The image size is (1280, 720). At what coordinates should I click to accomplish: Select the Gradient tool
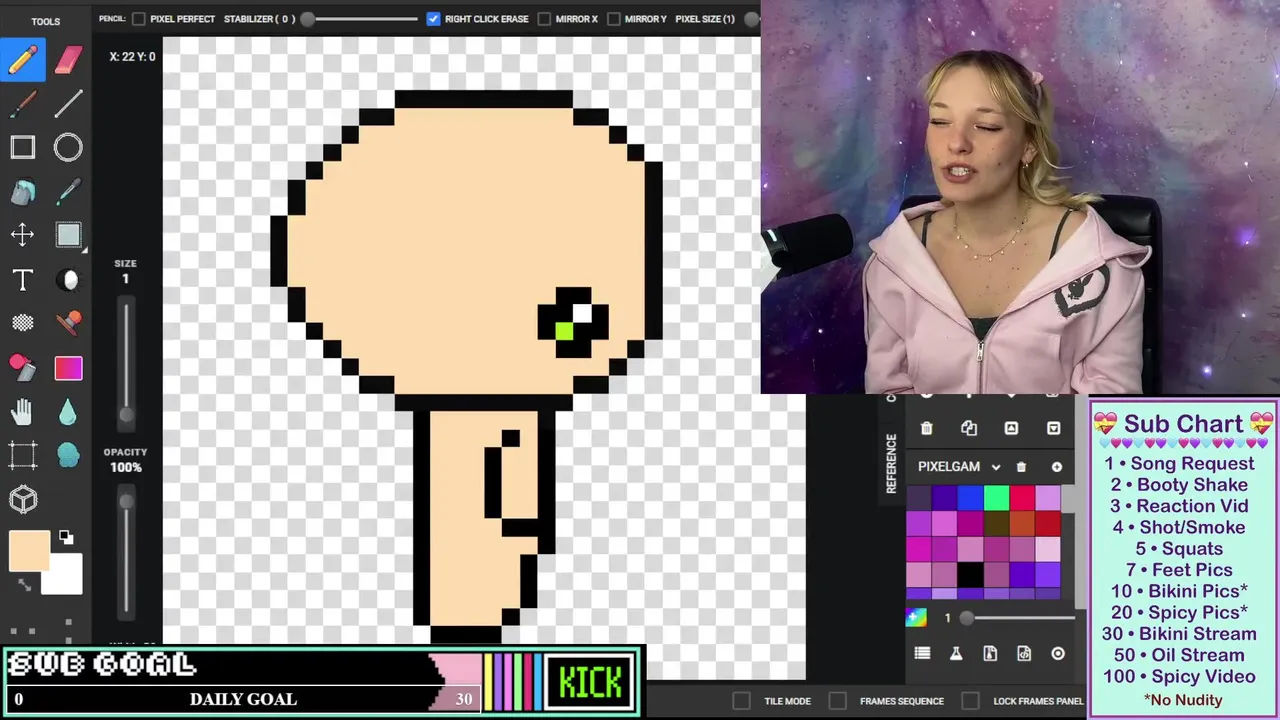[68, 368]
